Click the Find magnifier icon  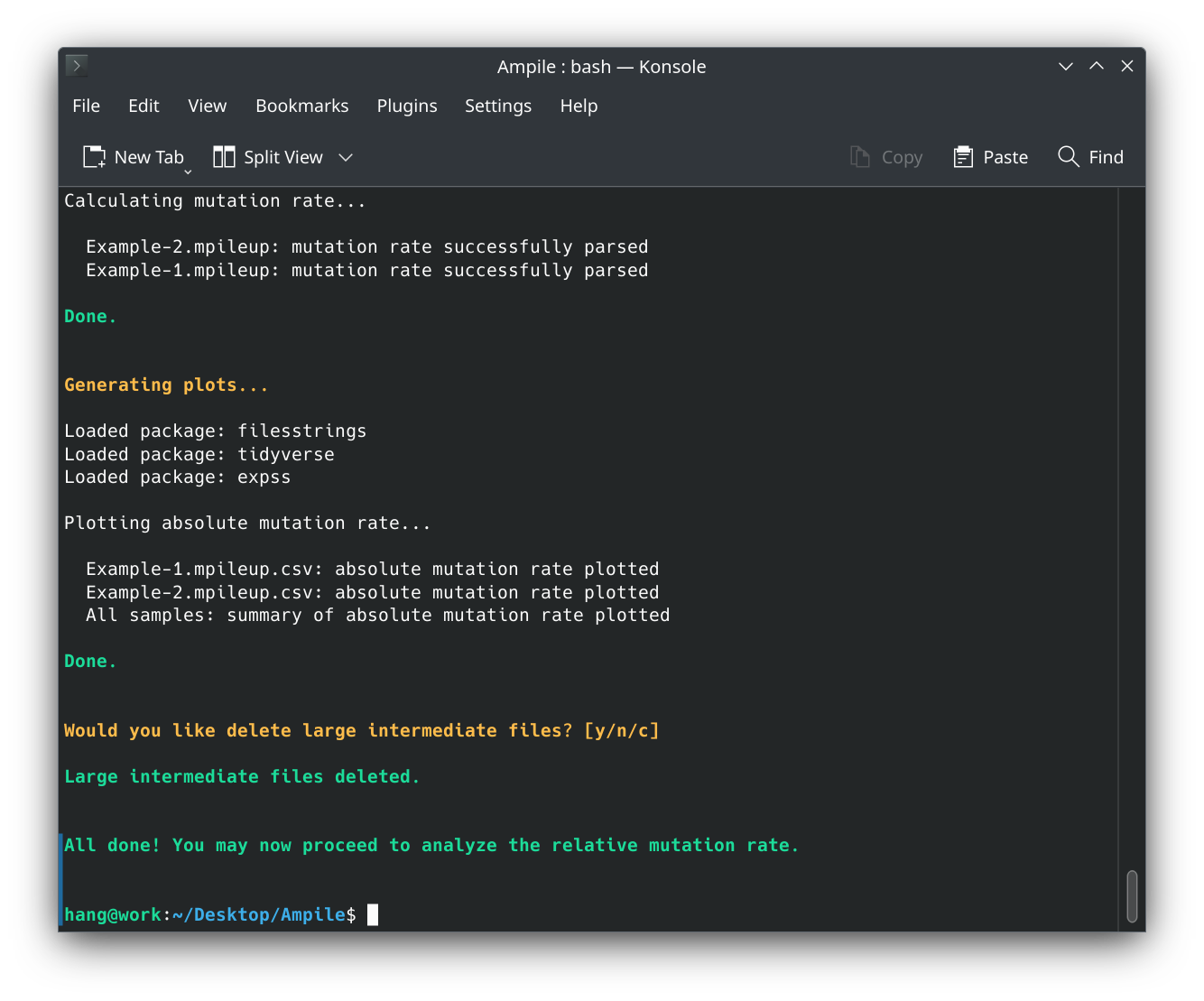point(1069,156)
